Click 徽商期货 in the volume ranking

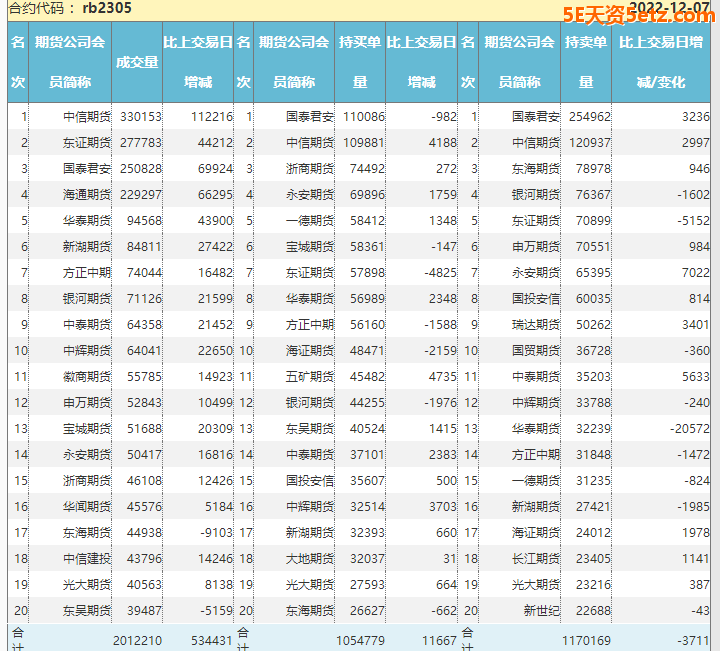pyautogui.click(x=87, y=377)
